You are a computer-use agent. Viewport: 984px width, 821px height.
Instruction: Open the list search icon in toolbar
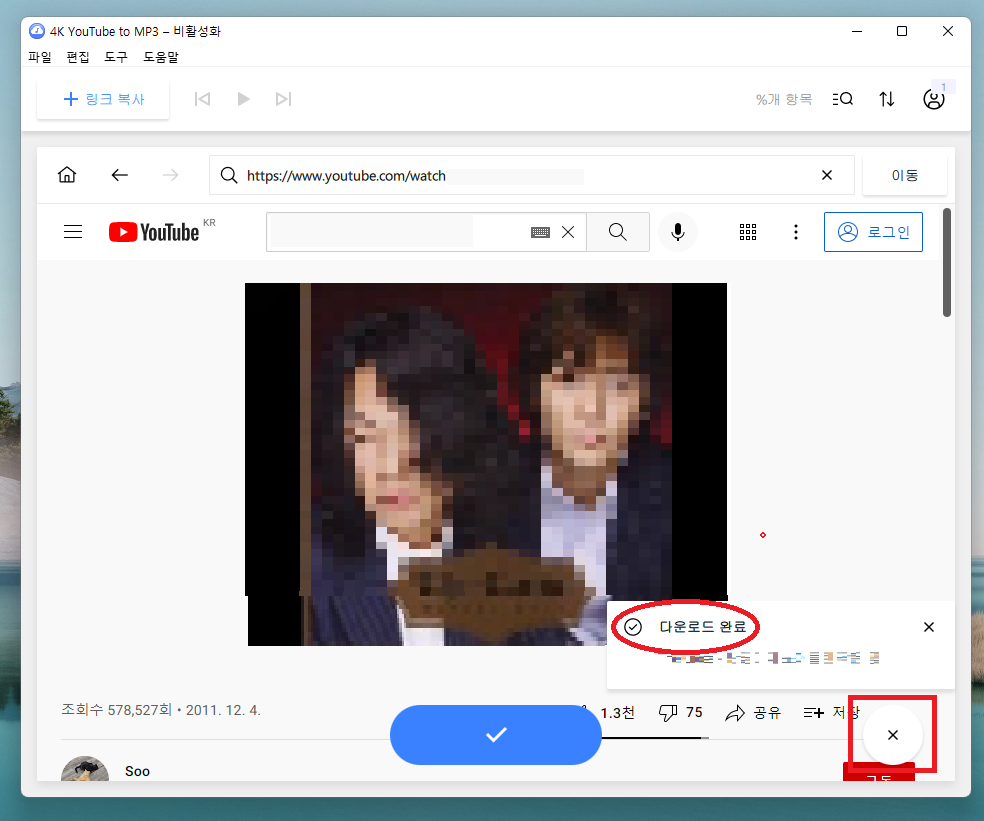pyautogui.click(x=843, y=99)
